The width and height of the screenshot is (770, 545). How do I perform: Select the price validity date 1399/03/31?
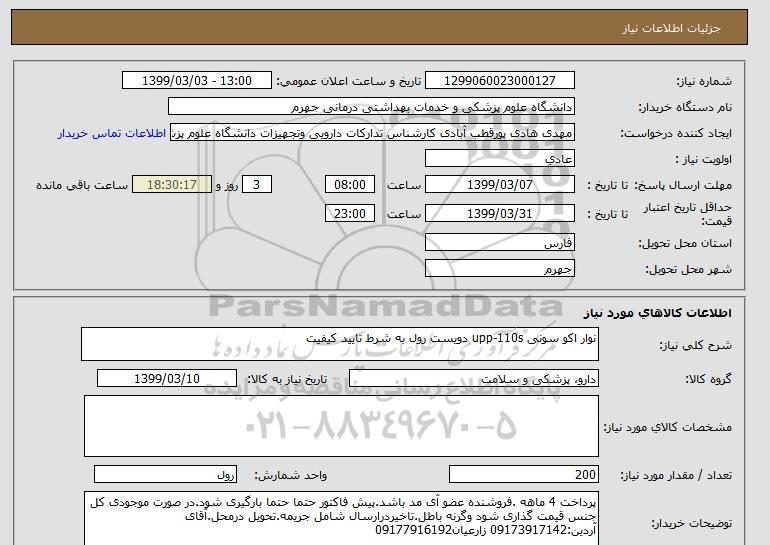[499, 213]
